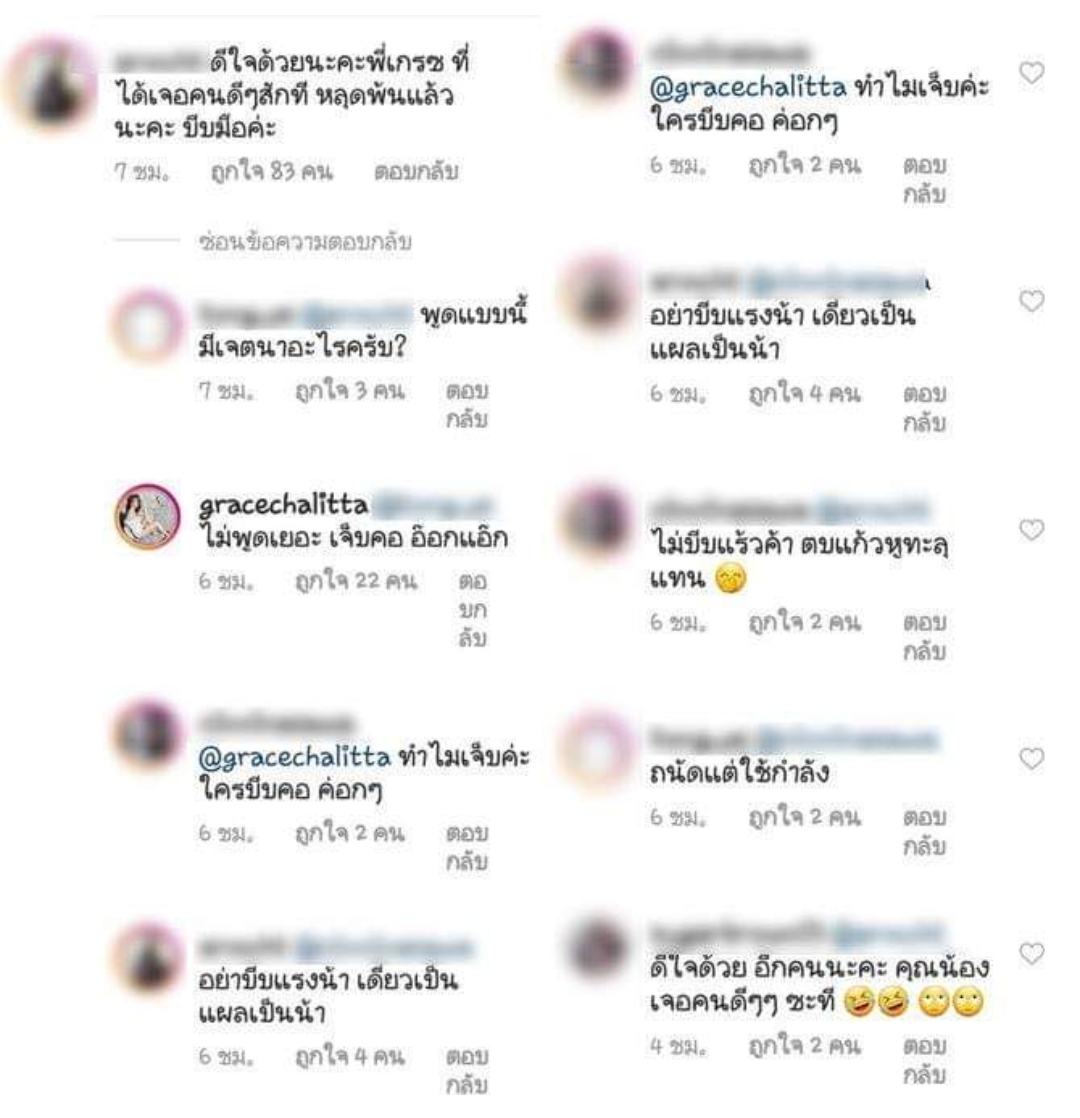Reply to 'ดีใจด้วย อีกคนนะคะ' comment
This screenshot has height=1118, width=1080.
coord(925,1060)
